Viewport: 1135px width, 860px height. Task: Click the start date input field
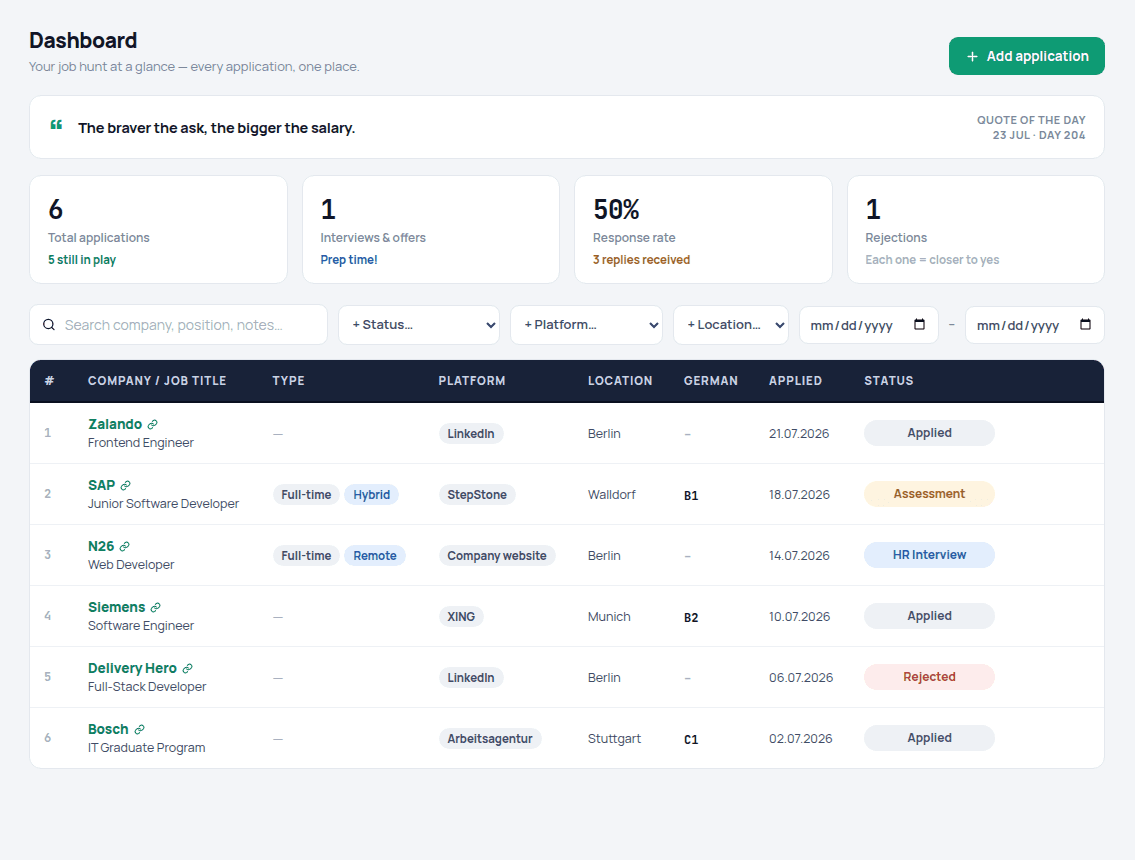[x=869, y=325]
